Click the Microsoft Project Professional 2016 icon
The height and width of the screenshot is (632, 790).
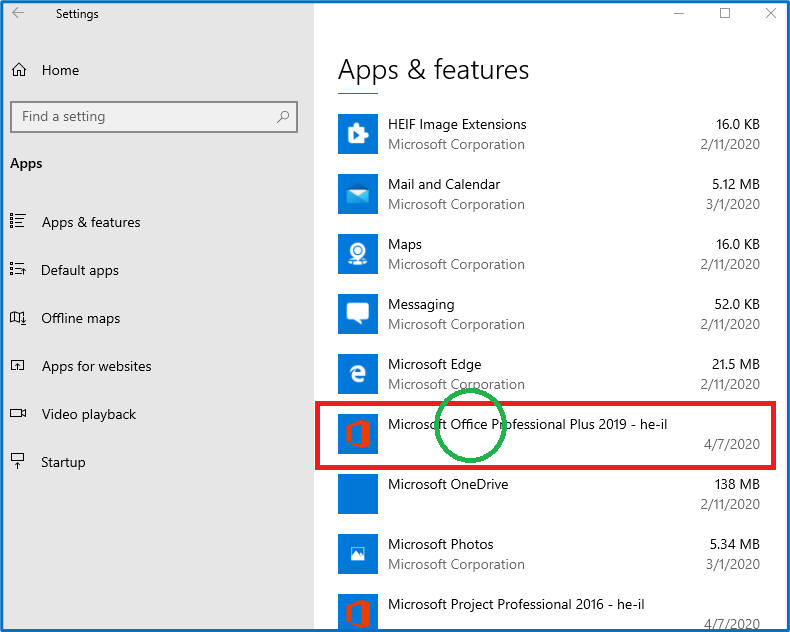point(358,611)
